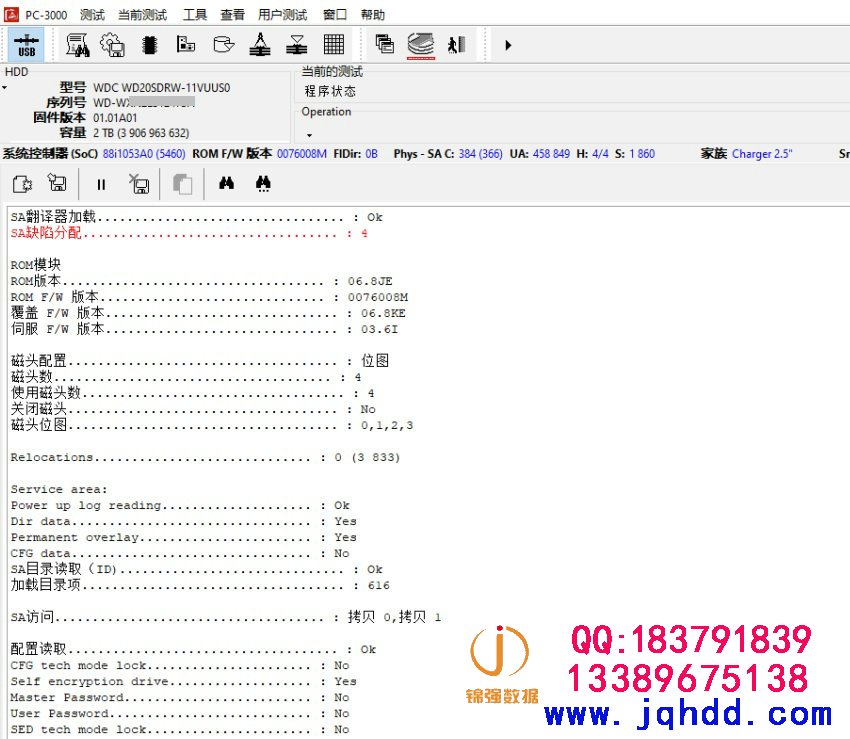850x739 pixels.
Task: Click the circuit board toolbar icon
Action: coord(186,44)
